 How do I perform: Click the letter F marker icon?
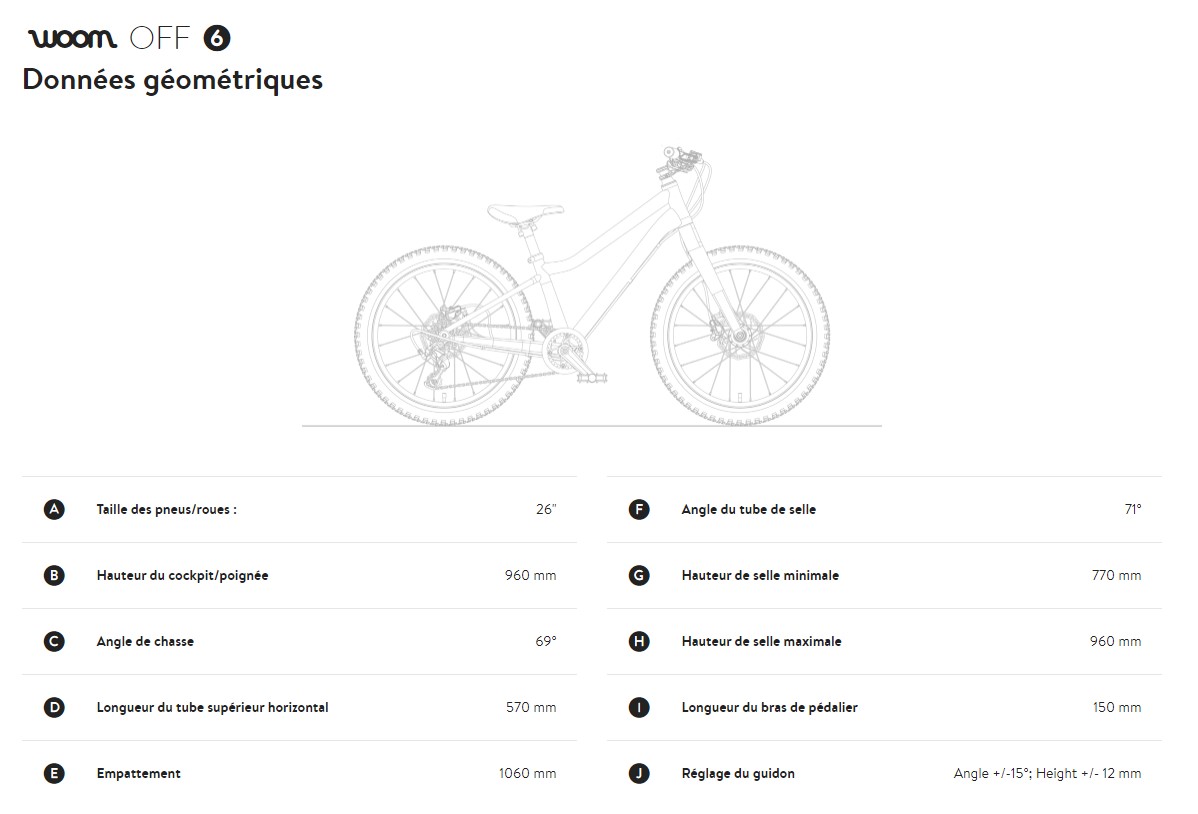tap(639, 509)
